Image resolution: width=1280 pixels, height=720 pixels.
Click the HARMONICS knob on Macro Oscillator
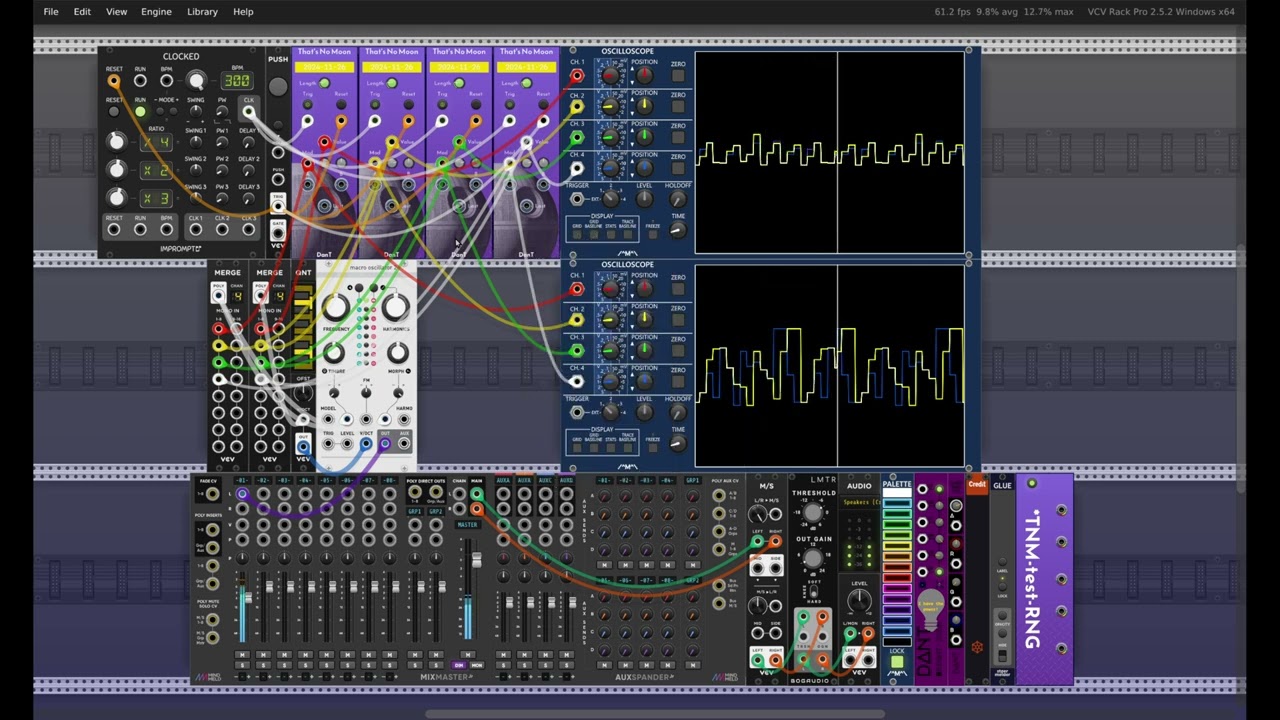(x=396, y=307)
